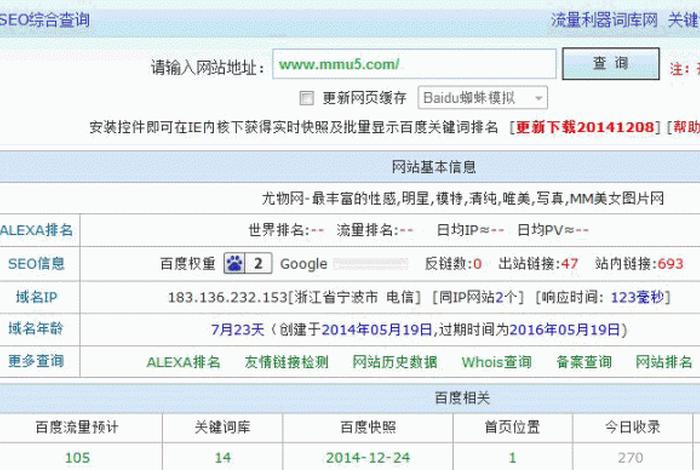
Task: Click the 流量排名 value
Action: click(406, 230)
